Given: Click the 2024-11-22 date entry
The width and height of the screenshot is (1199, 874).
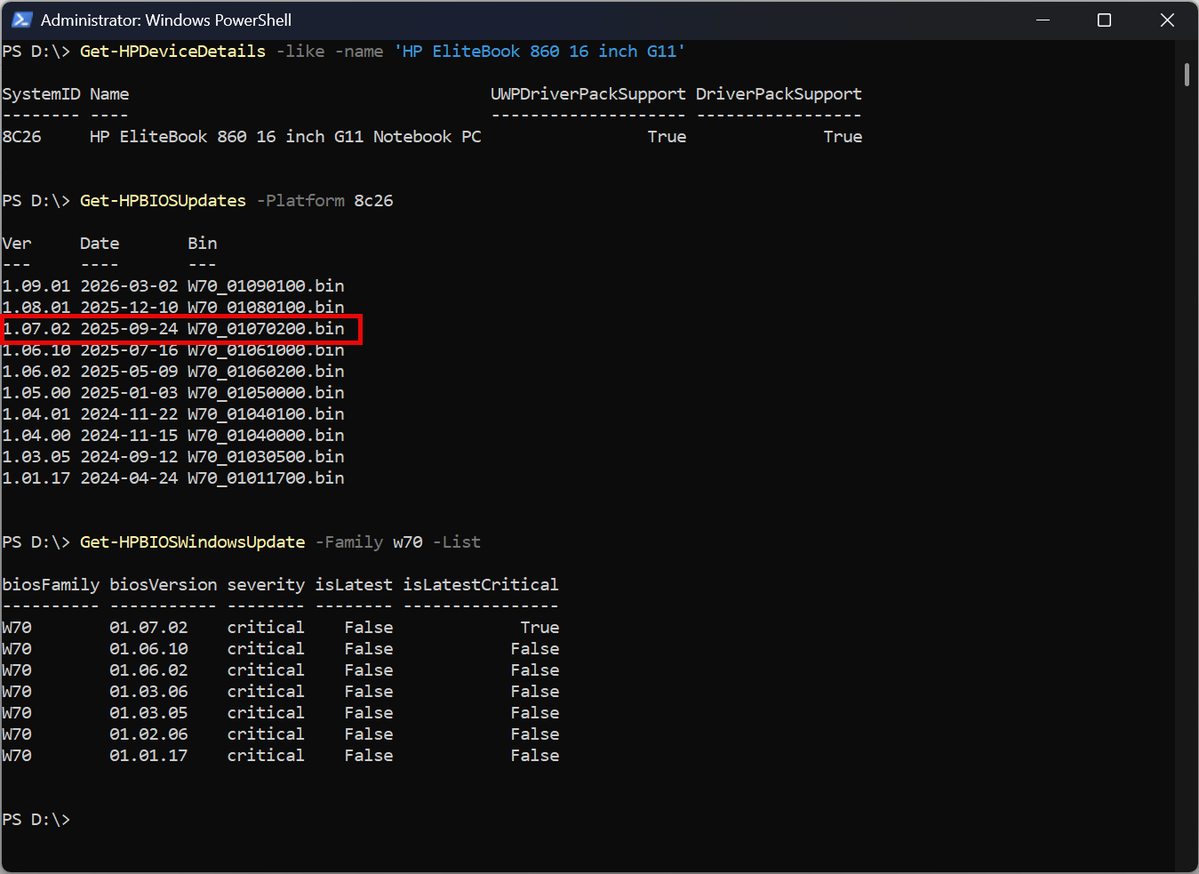Looking at the screenshot, I should tap(128, 414).
